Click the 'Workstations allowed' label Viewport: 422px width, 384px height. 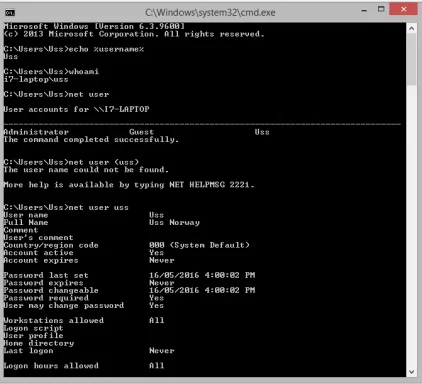tap(54, 320)
